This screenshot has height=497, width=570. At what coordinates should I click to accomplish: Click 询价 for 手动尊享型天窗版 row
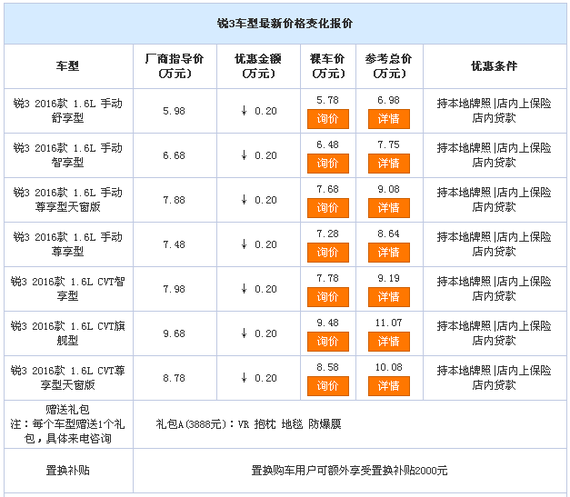tap(328, 208)
